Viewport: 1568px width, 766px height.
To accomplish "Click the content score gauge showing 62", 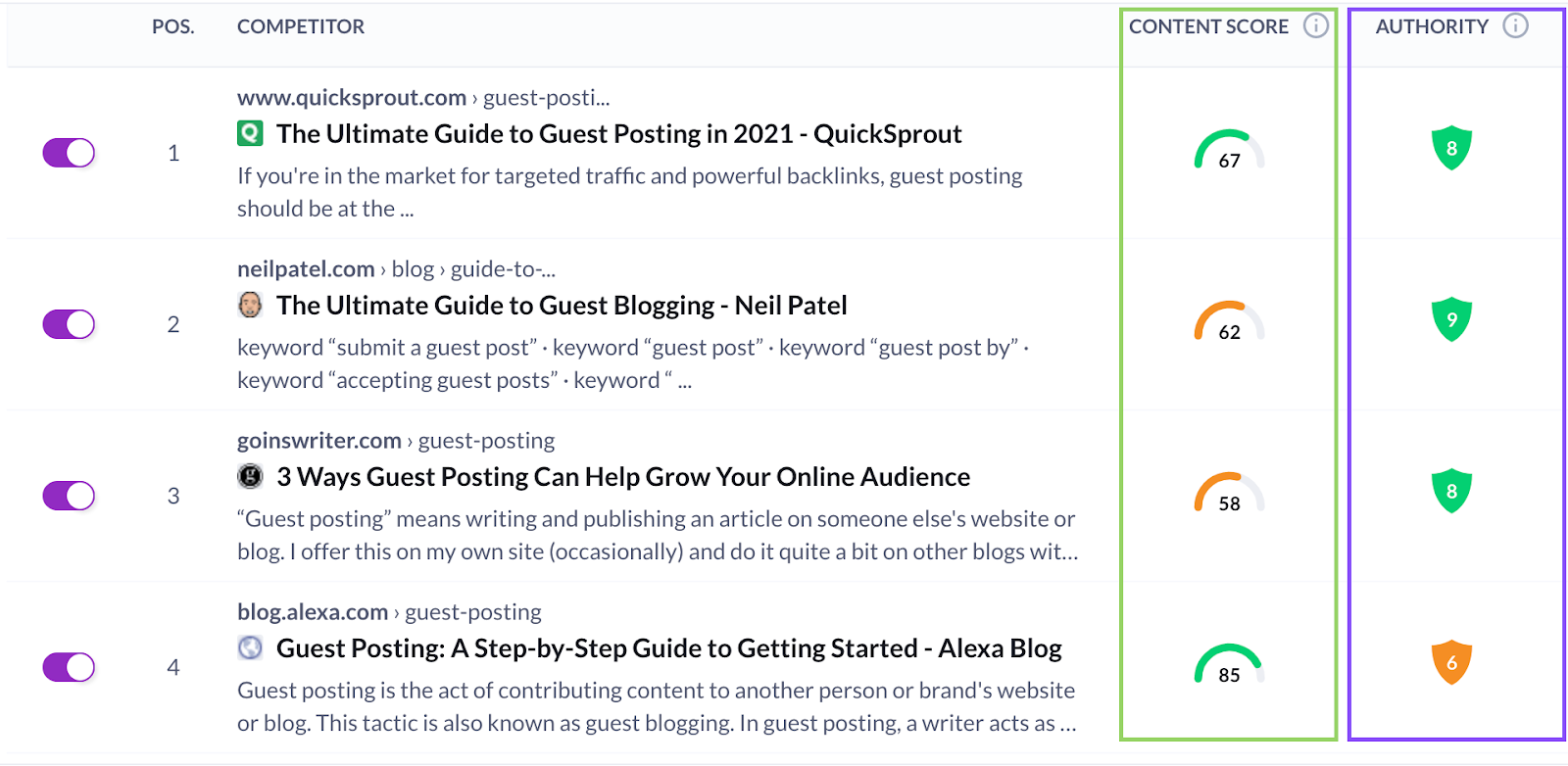I will click(x=1229, y=321).
